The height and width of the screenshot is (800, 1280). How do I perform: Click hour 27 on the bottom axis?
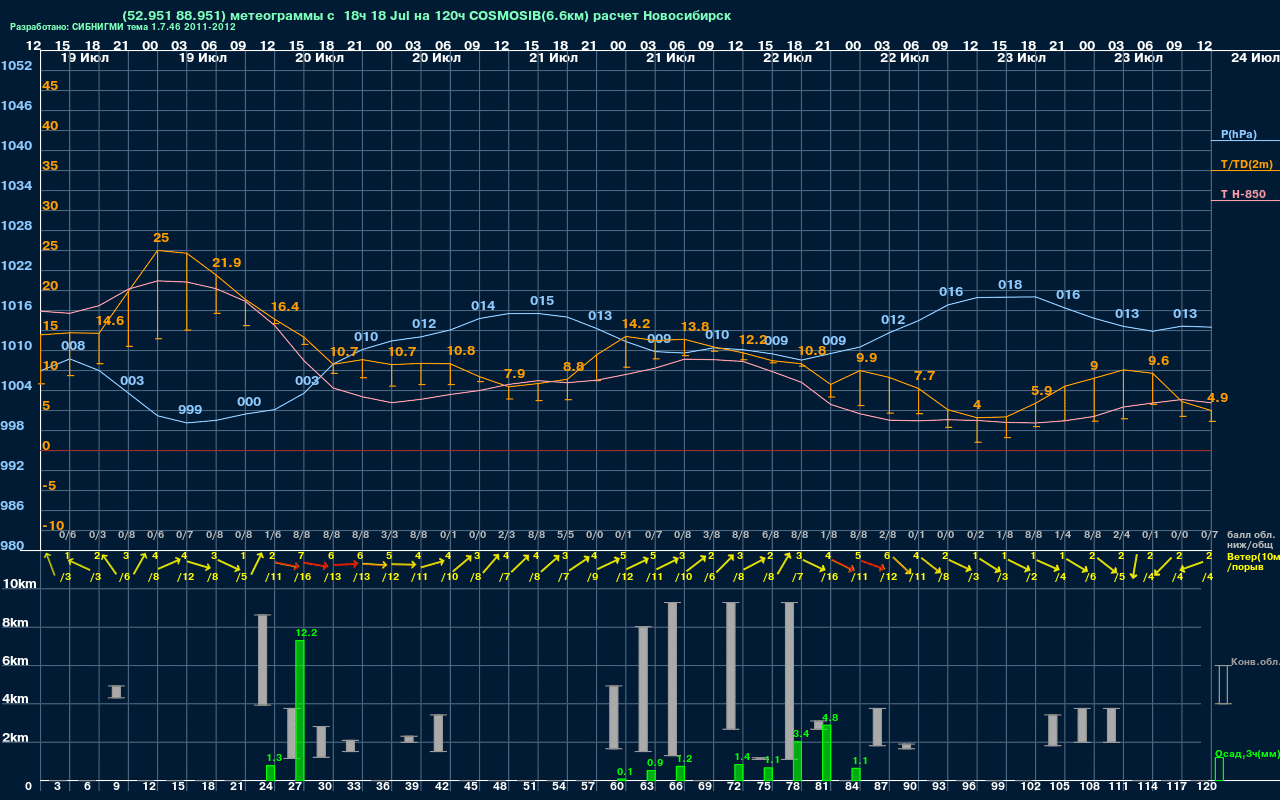296,788
